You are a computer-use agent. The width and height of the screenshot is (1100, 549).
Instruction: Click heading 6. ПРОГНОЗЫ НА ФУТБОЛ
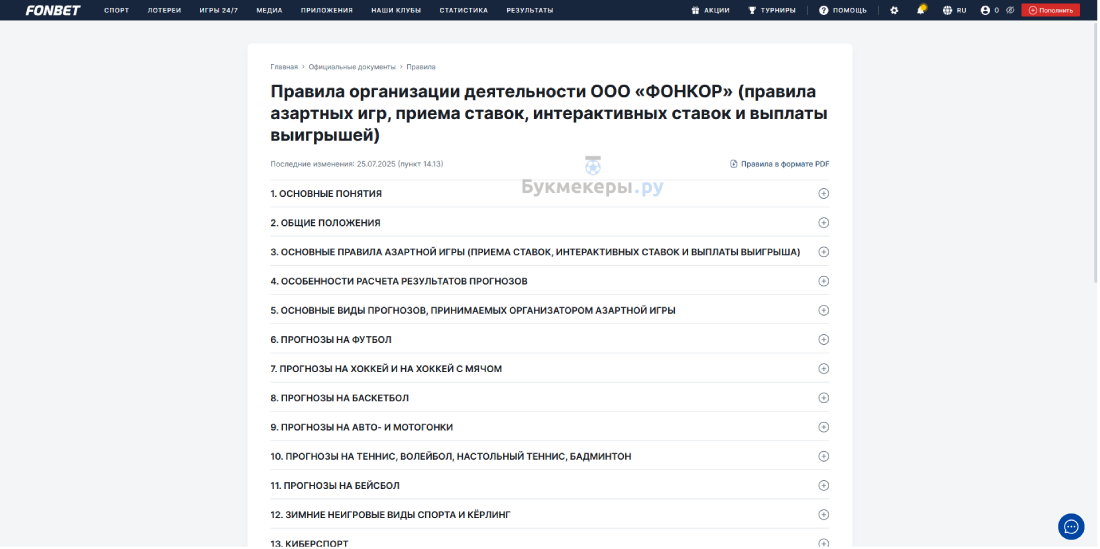pyautogui.click(x=331, y=339)
